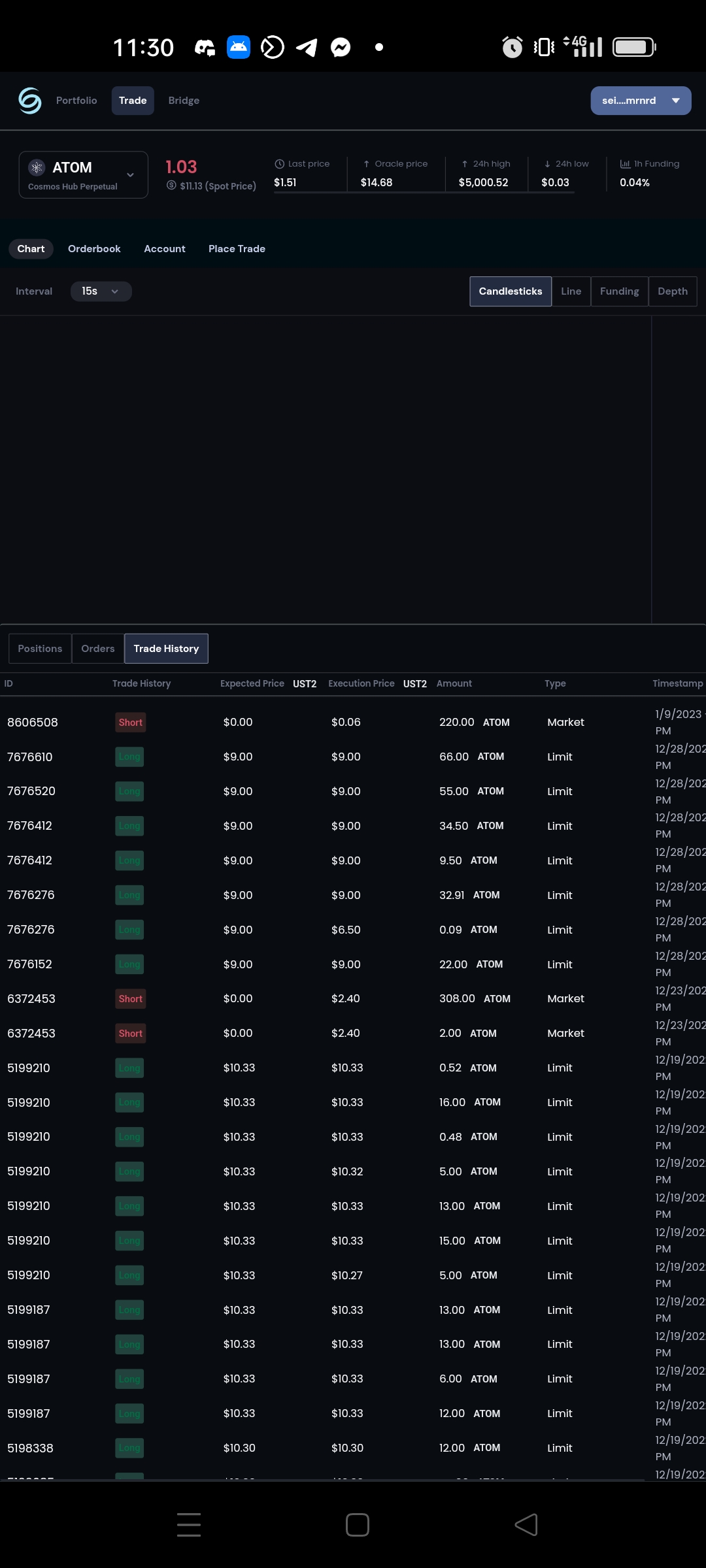Tap the Last price clock icon
706x1568 pixels.
280,164
